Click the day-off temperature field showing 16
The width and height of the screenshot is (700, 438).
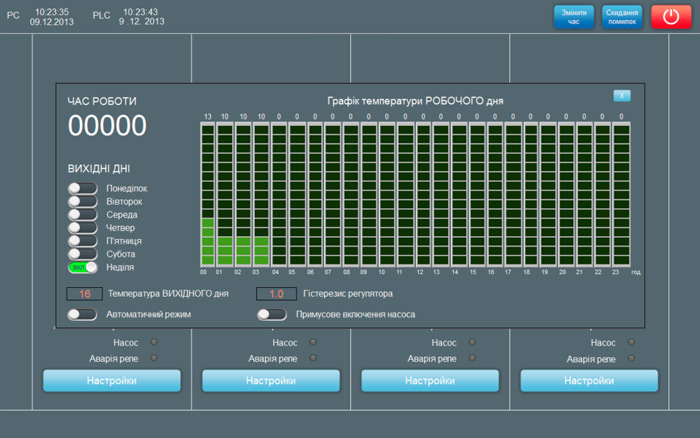coord(84,294)
